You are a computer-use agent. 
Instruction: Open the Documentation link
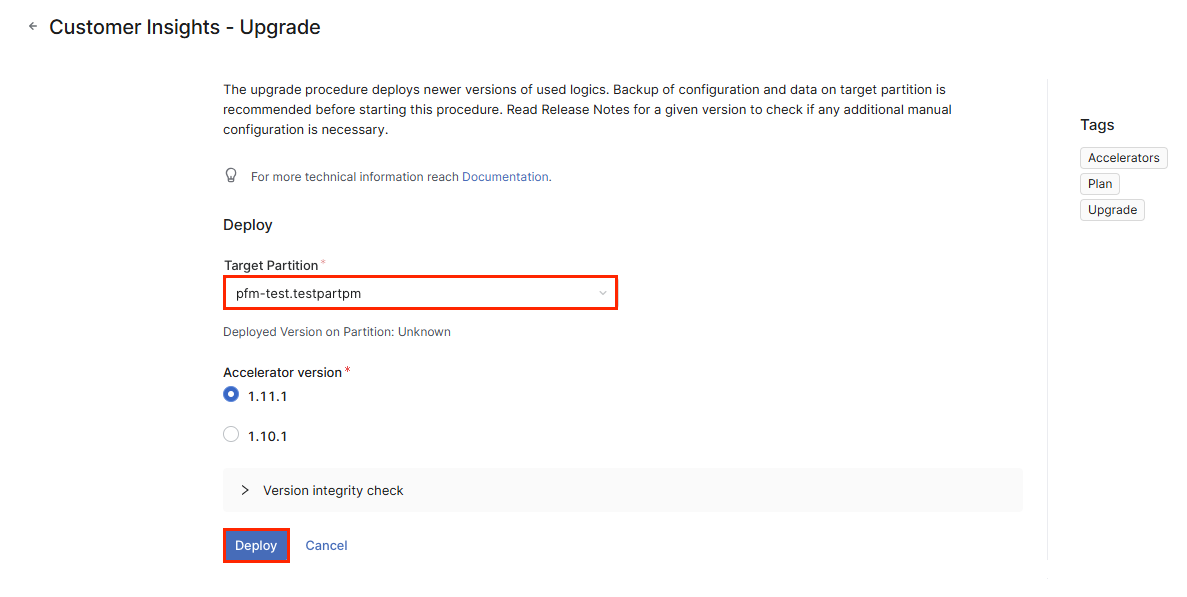[505, 177]
